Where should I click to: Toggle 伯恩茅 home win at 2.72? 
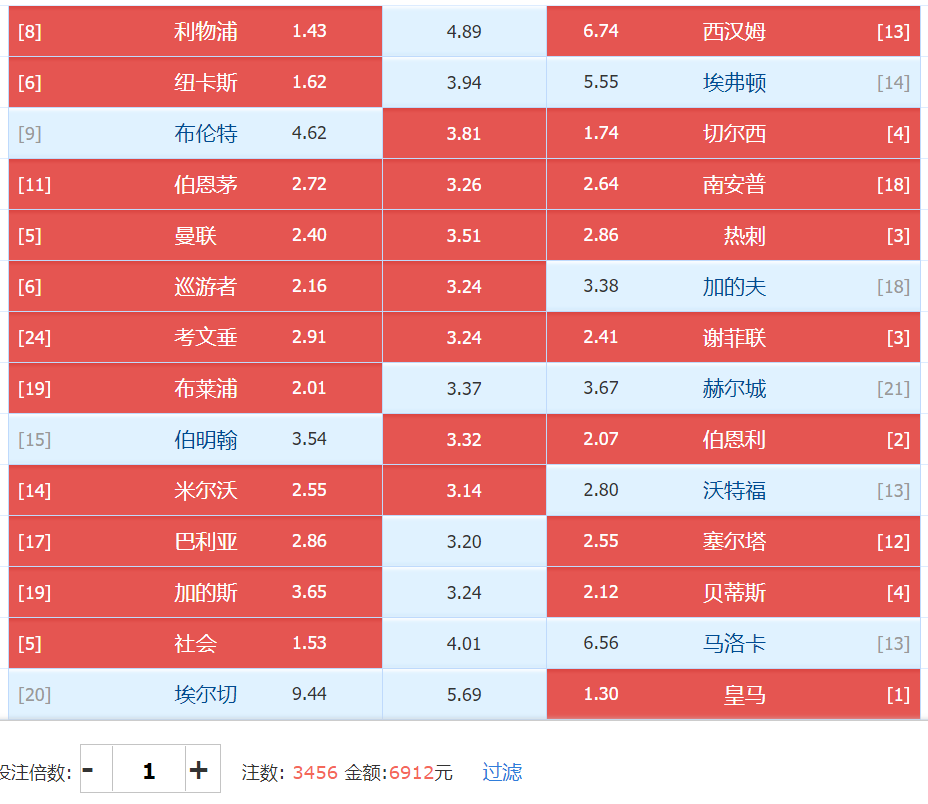tap(195, 184)
